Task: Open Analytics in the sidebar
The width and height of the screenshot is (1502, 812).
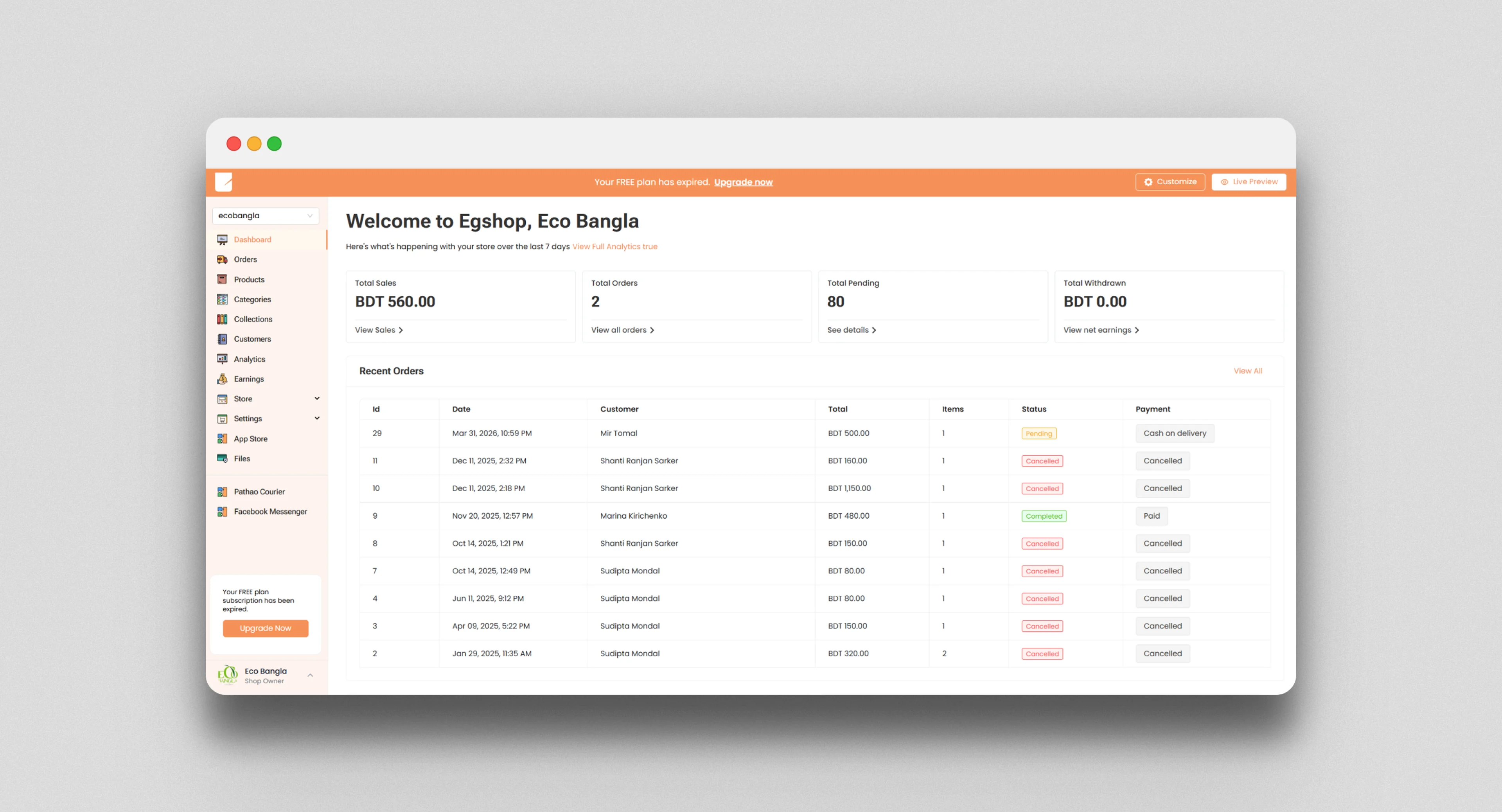Action: (266, 359)
